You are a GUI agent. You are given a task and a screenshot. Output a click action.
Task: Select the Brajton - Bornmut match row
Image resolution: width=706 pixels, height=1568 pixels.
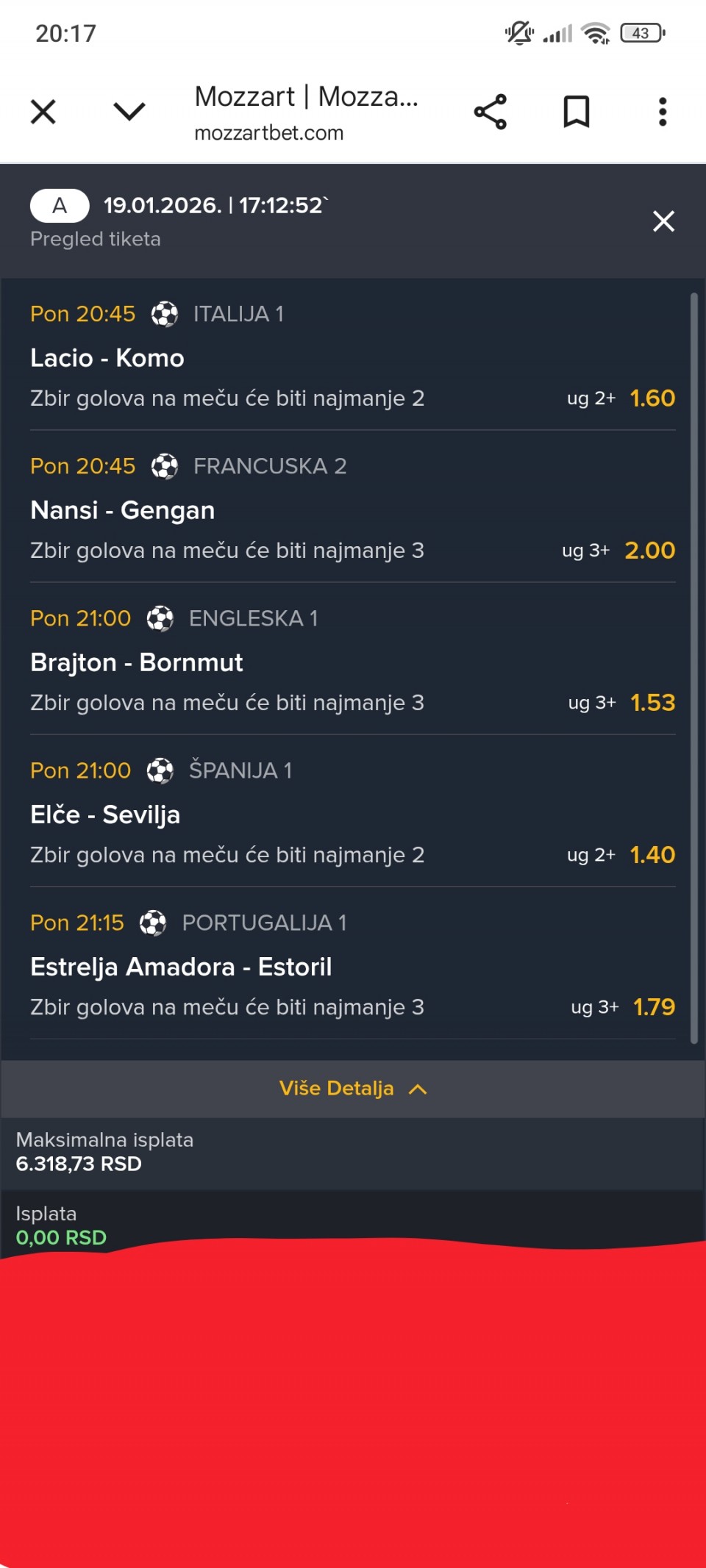(137, 662)
